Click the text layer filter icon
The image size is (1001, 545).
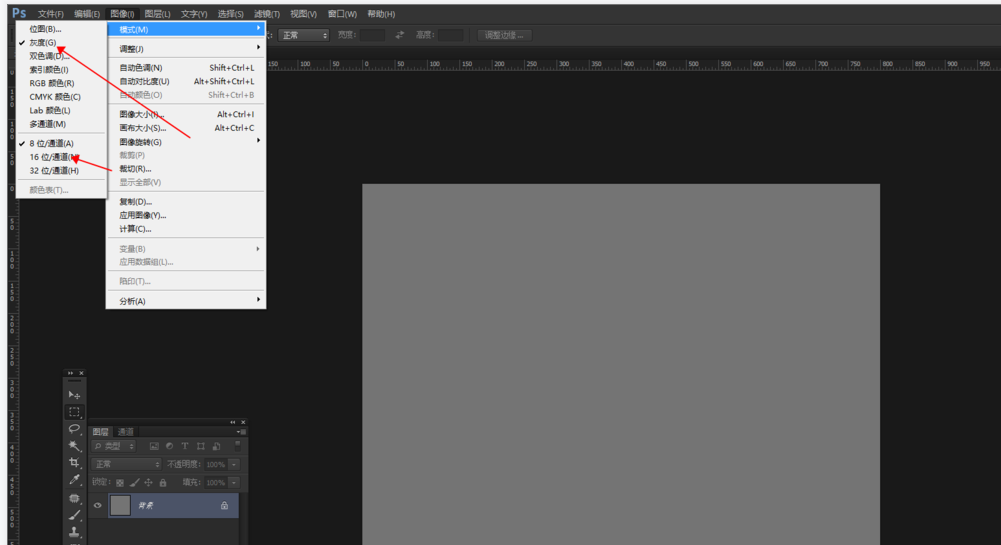click(x=185, y=446)
